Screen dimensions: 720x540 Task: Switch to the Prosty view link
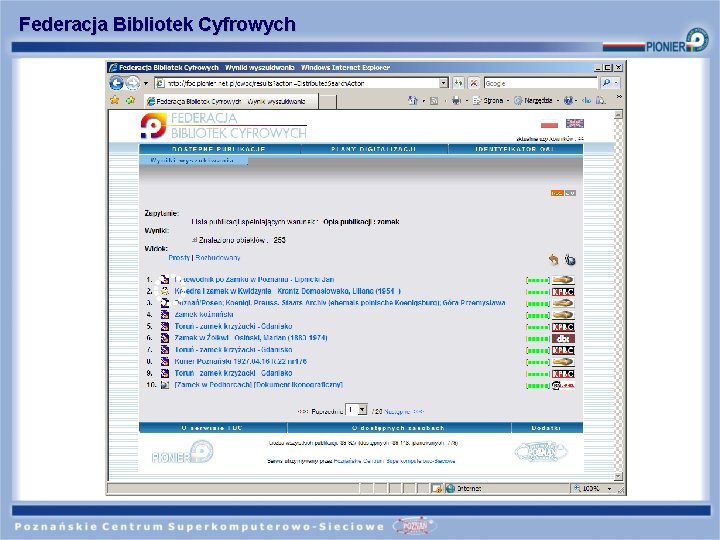pos(179,258)
